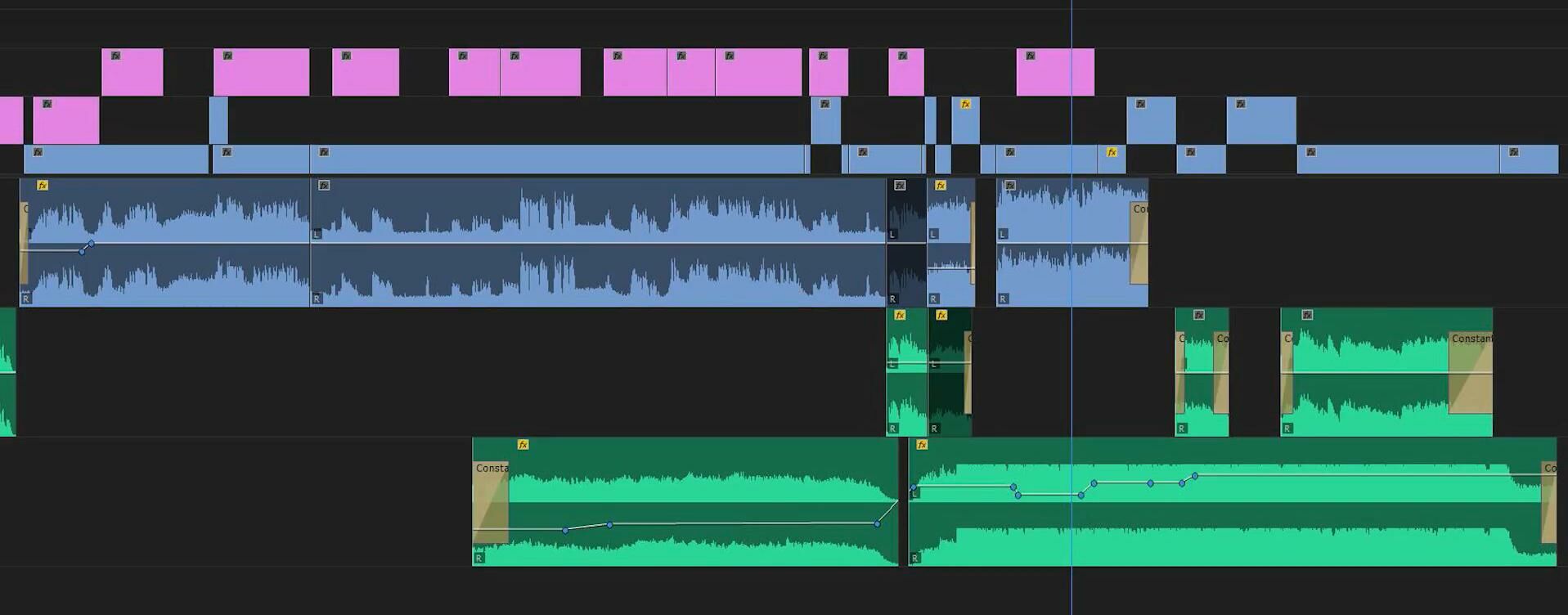This screenshot has width=1568, height=615.
Task: Click the fx badge on the rightmost blue video clip
Action: (1514, 152)
